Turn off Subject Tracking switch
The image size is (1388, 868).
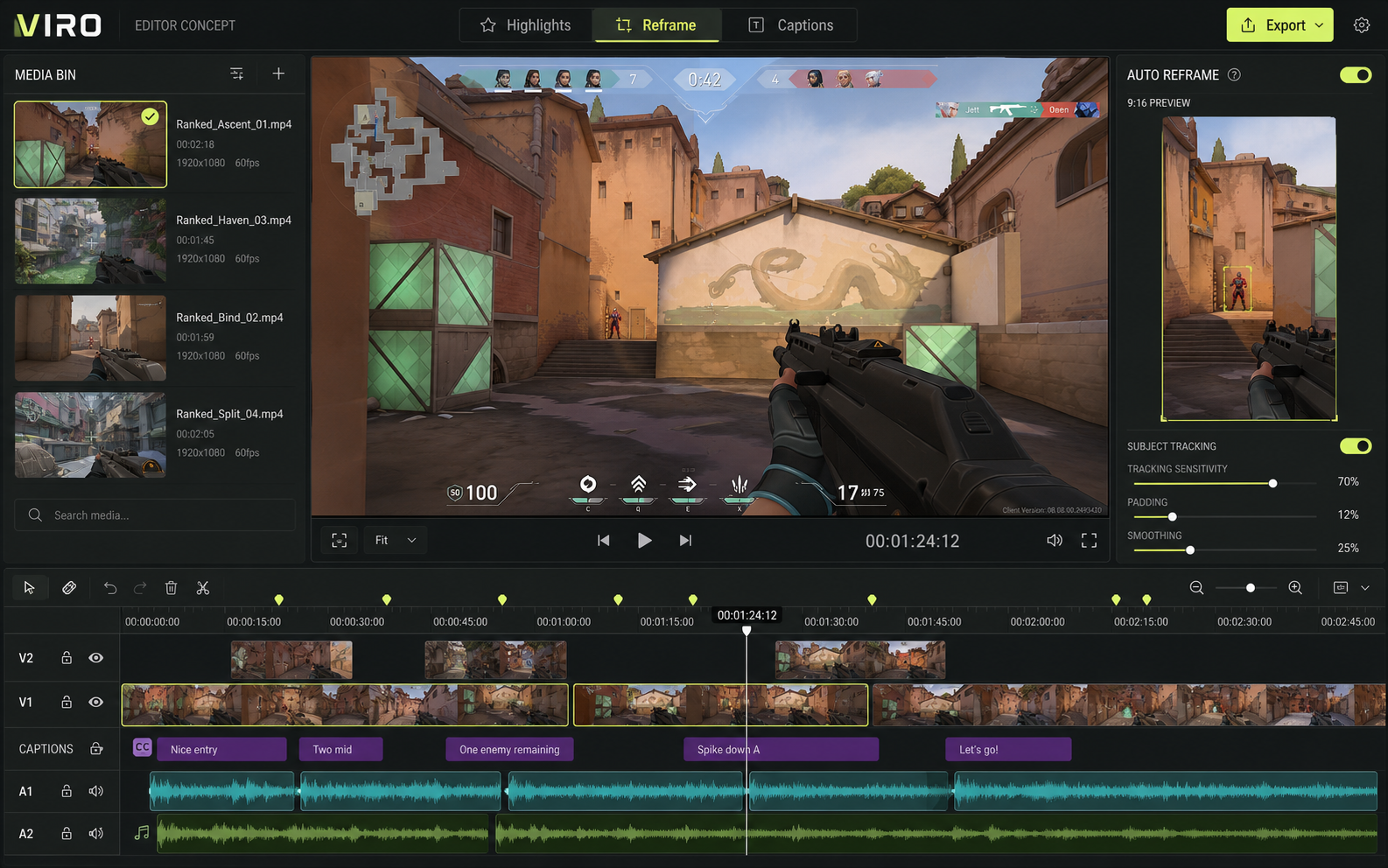coord(1356,446)
